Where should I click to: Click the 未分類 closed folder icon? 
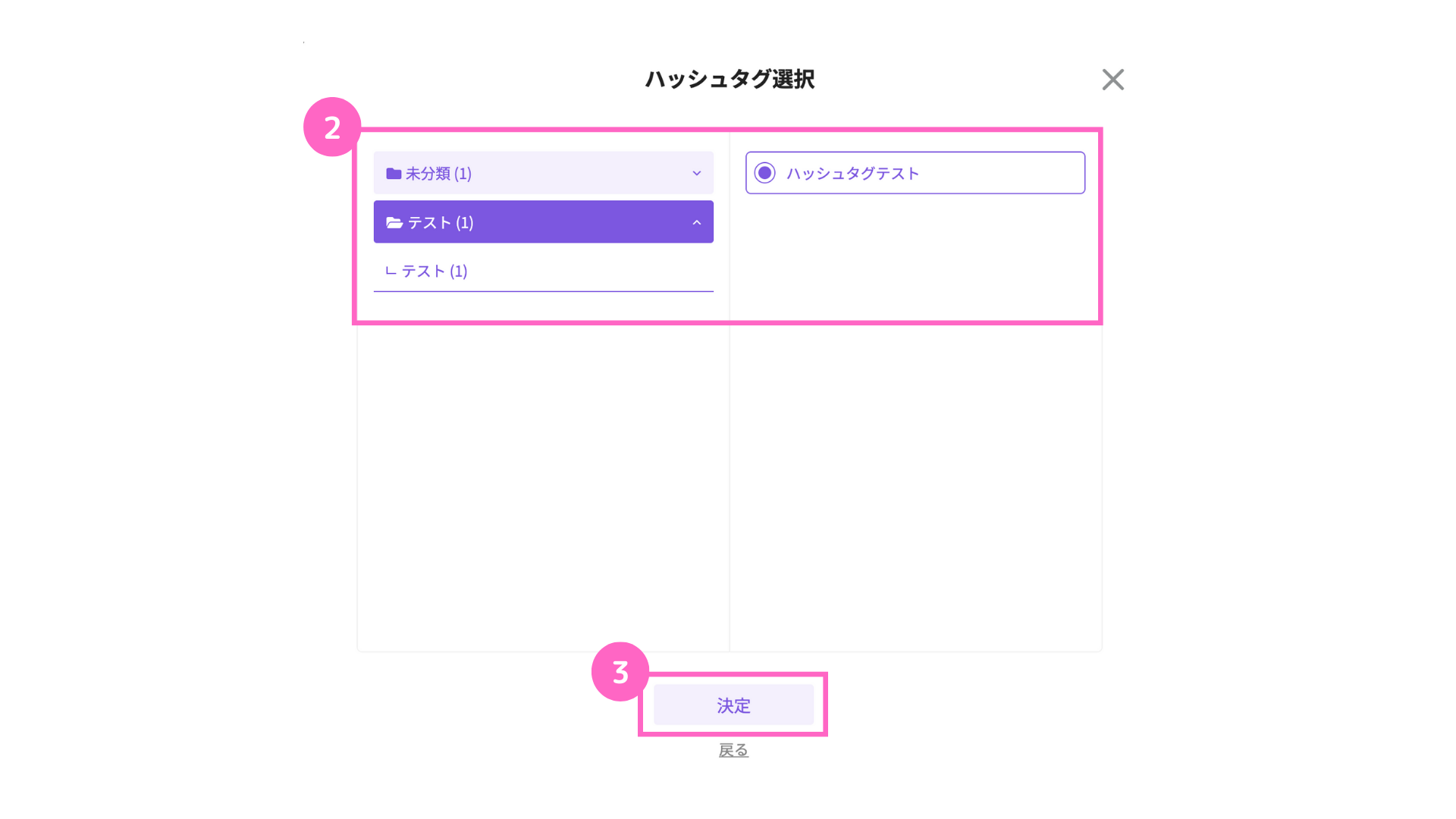click(394, 174)
